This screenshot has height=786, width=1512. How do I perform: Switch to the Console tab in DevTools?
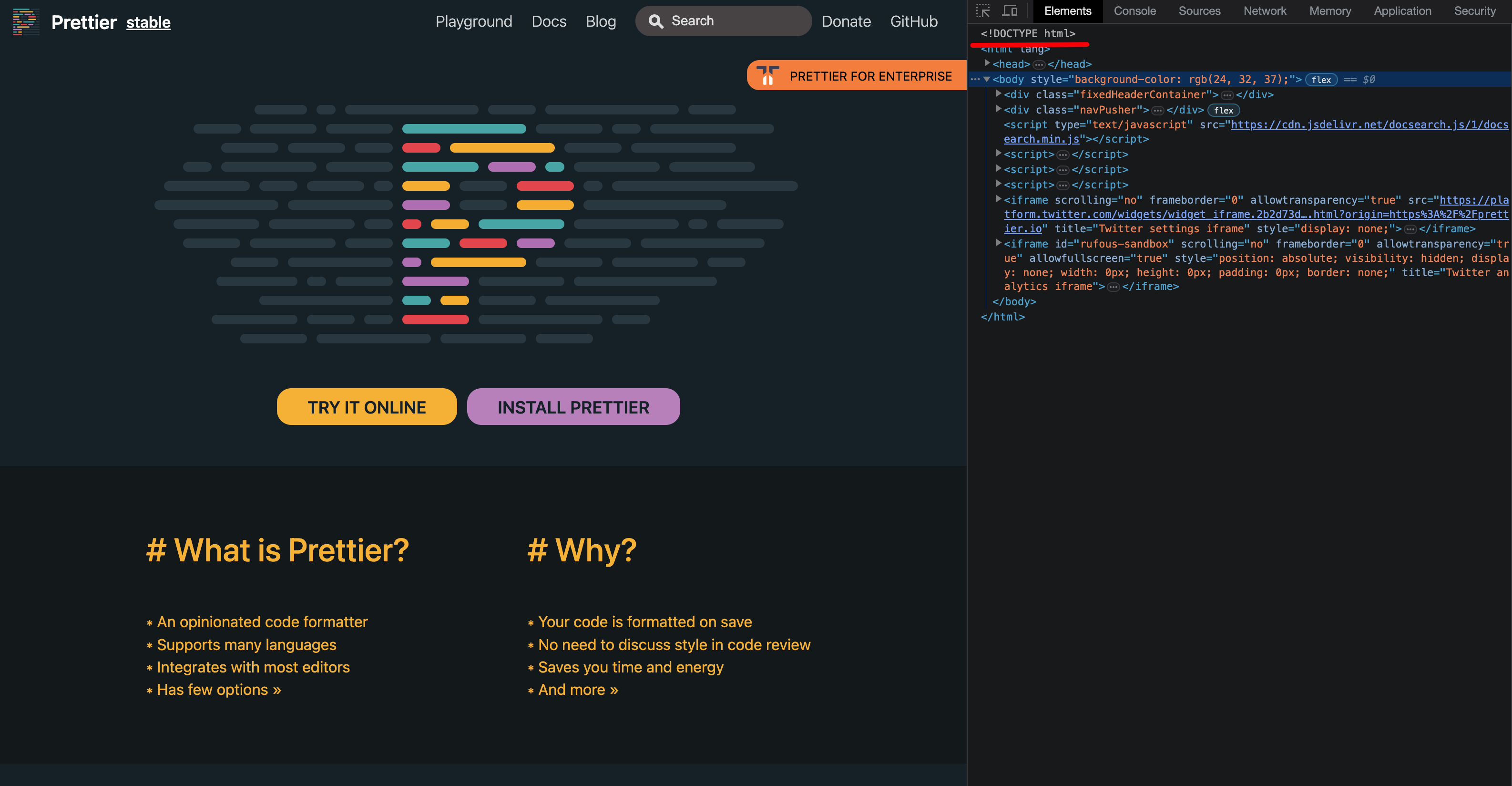(1134, 10)
